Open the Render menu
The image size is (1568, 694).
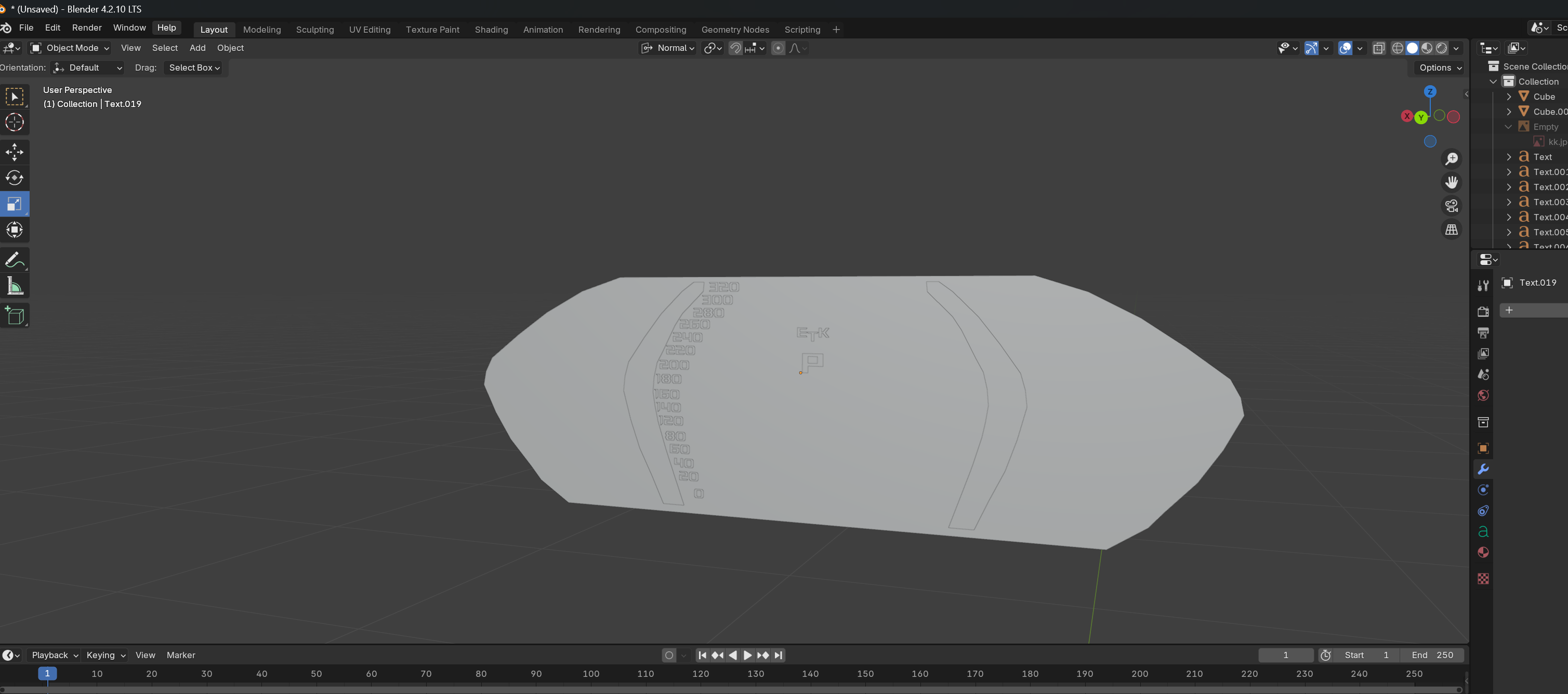86,28
